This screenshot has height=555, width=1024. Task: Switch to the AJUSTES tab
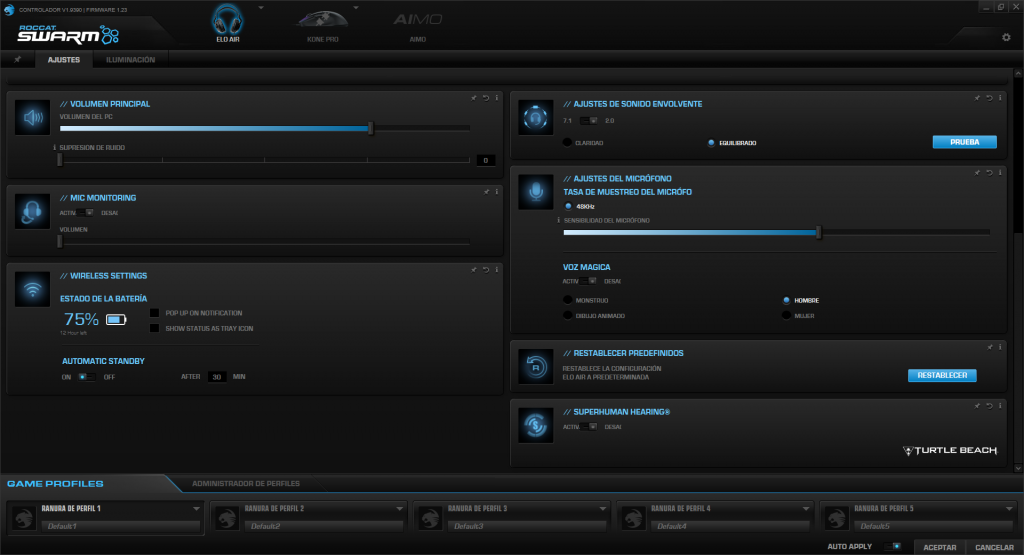(x=63, y=59)
